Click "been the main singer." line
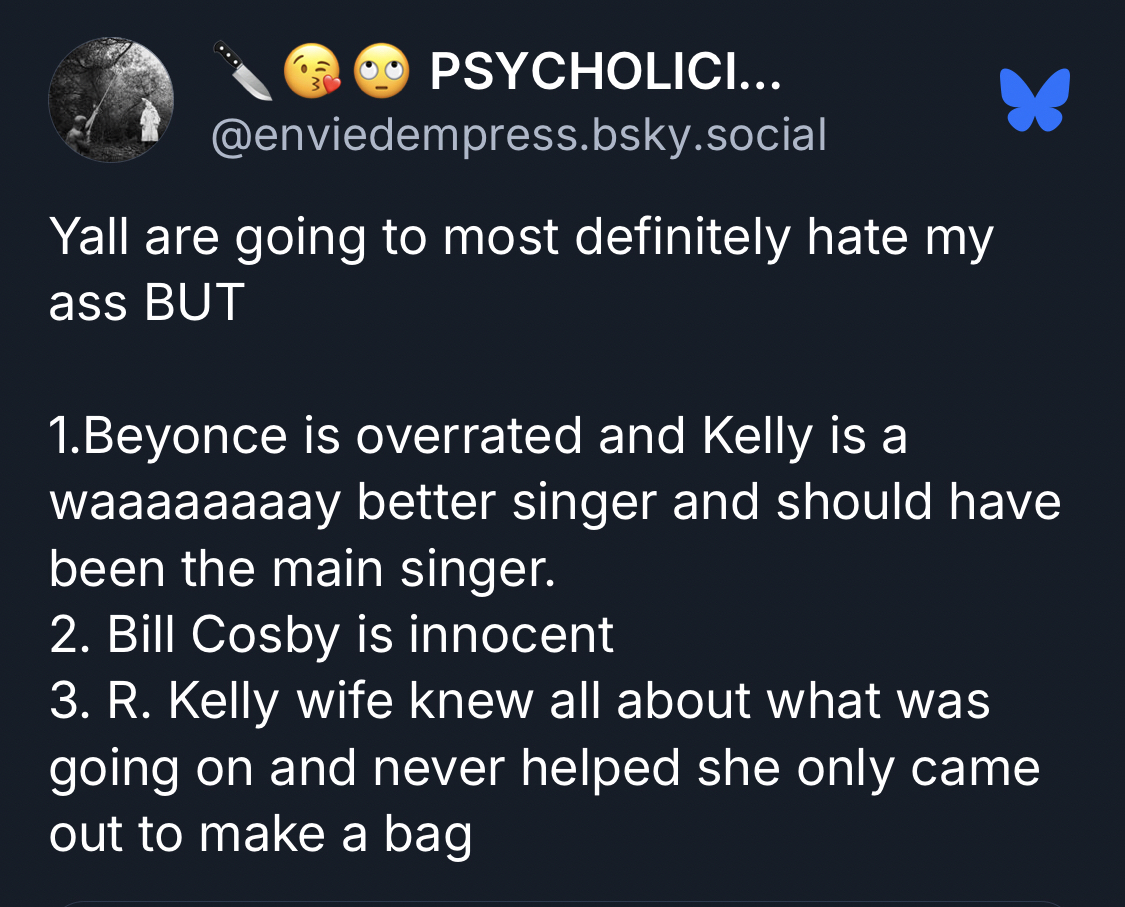Viewport: 1125px width, 907px height. tap(301, 568)
